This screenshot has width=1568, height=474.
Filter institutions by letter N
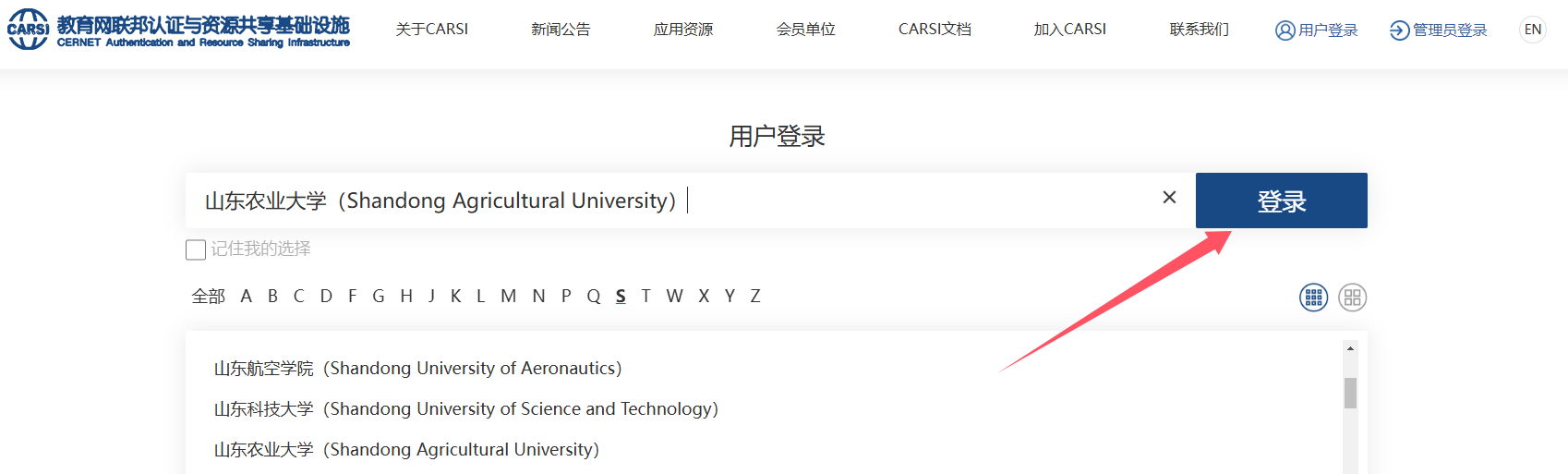(539, 297)
